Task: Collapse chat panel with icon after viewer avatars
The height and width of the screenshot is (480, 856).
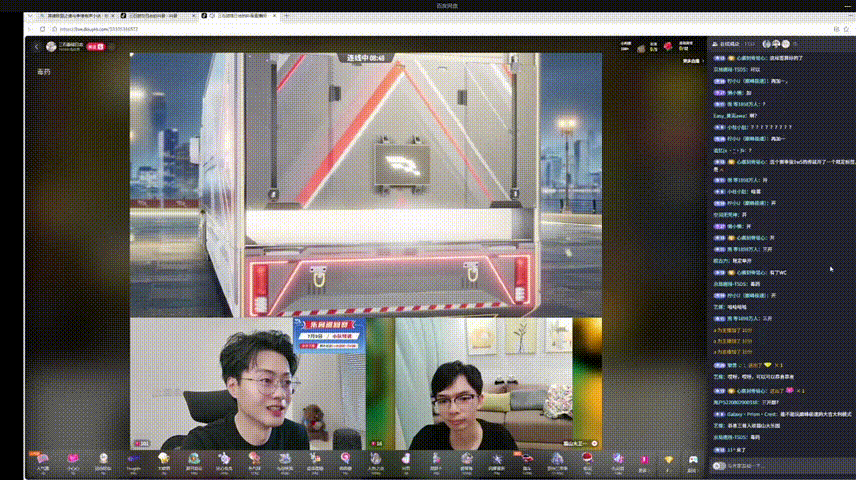Action: point(796,44)
